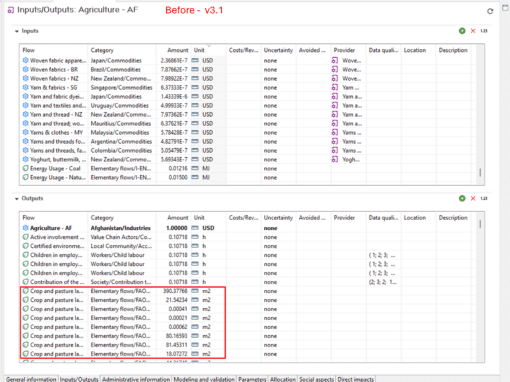The image size is (510, 382).
Task: Select the Inputs/Outputs tab
Action: click(79, 379)
